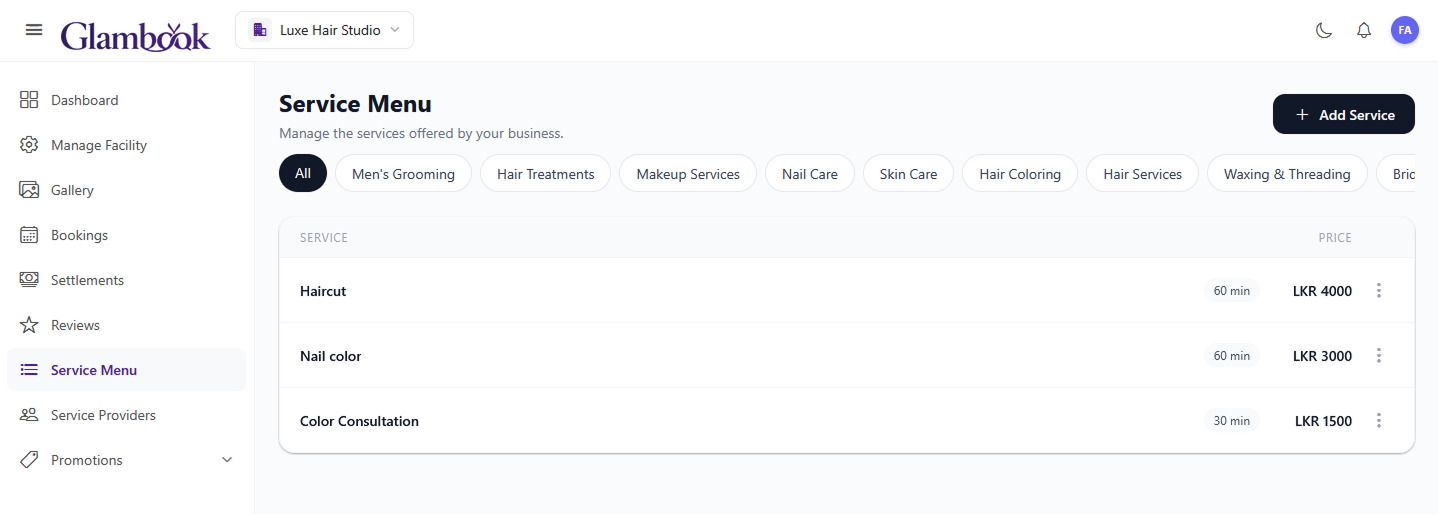The image size is (1438, 514).
Task: Open options menu for Haircut
Action: point(1379,291)
